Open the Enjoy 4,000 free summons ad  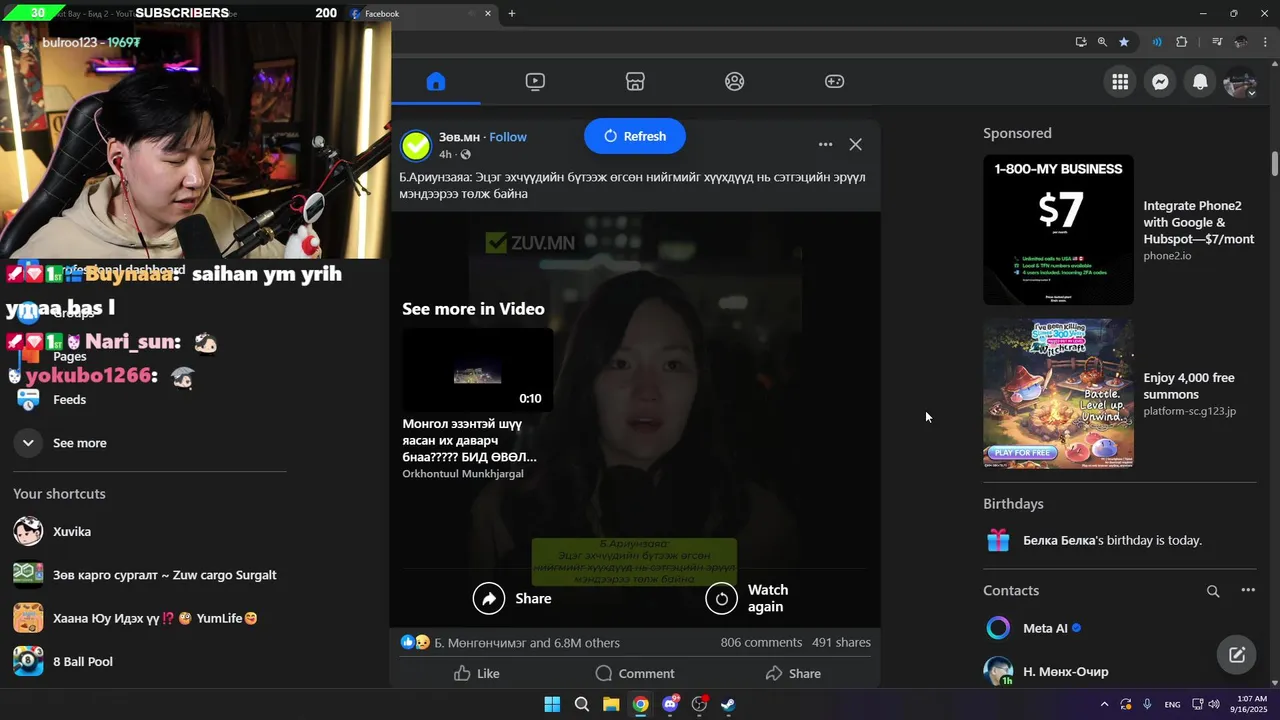click(x=1119, y=394)
